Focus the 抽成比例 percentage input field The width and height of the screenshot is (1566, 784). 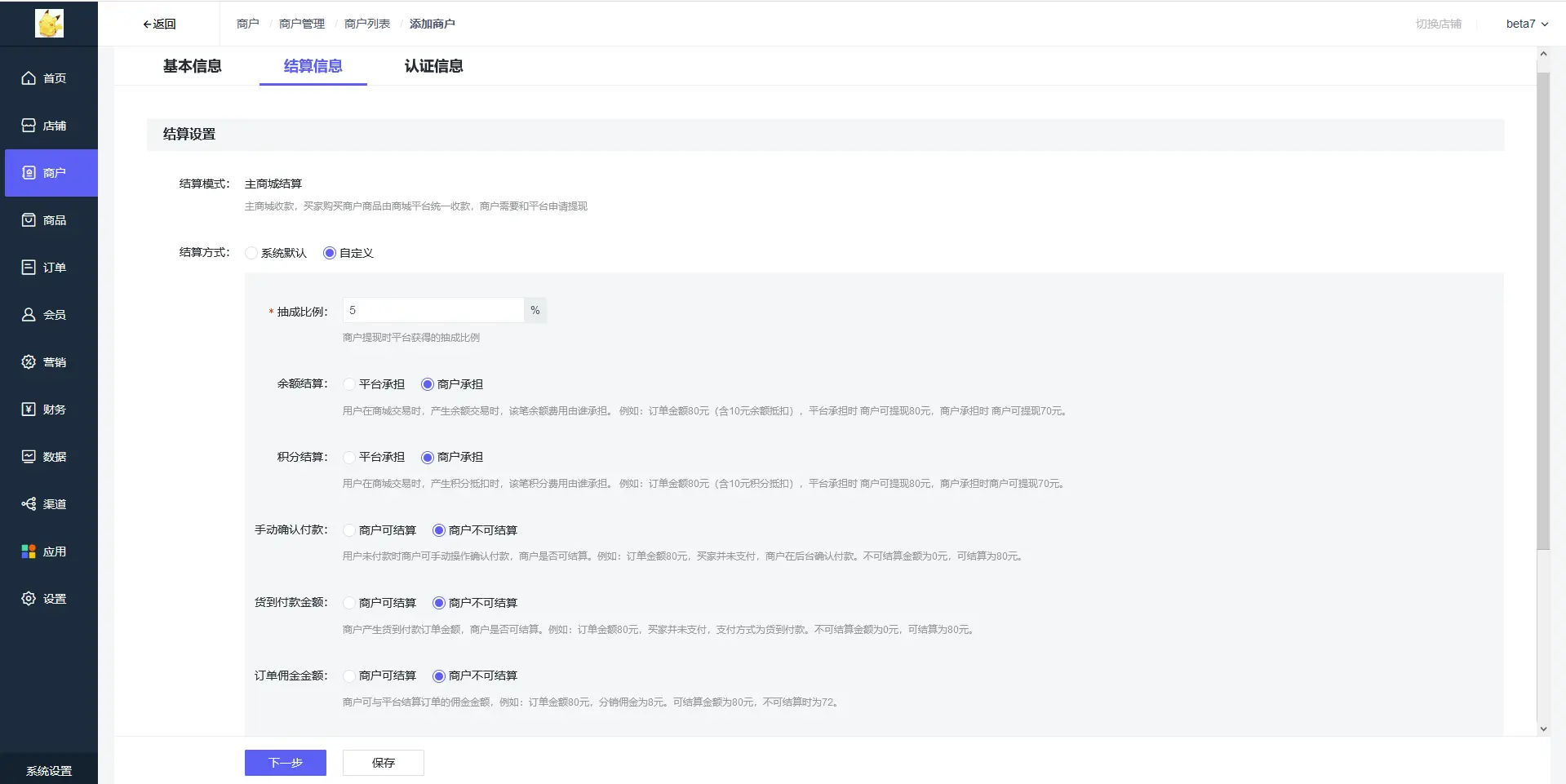click(x=433, y=310)
